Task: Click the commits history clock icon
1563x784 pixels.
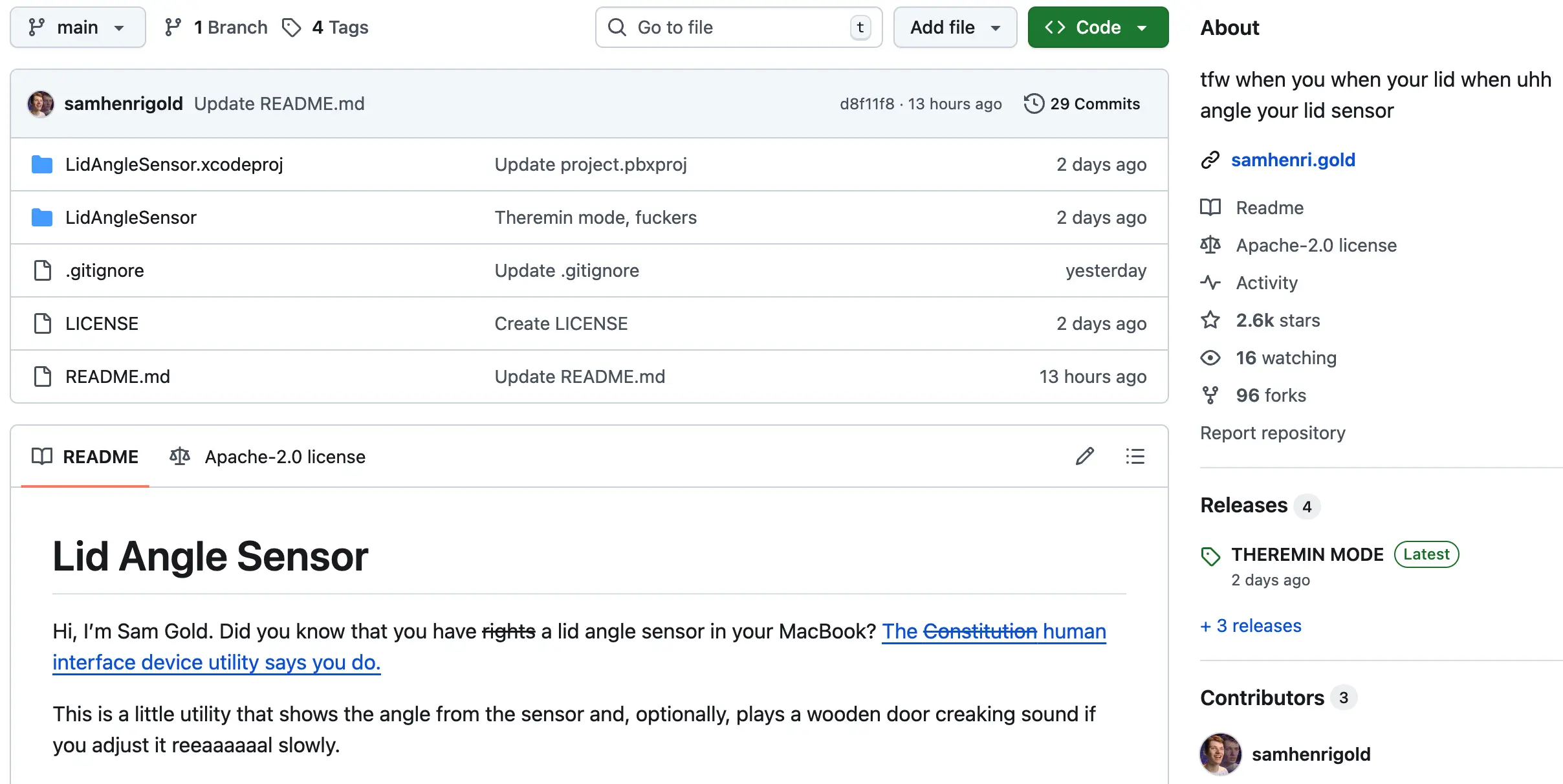Action: [x=1034, y=103]
